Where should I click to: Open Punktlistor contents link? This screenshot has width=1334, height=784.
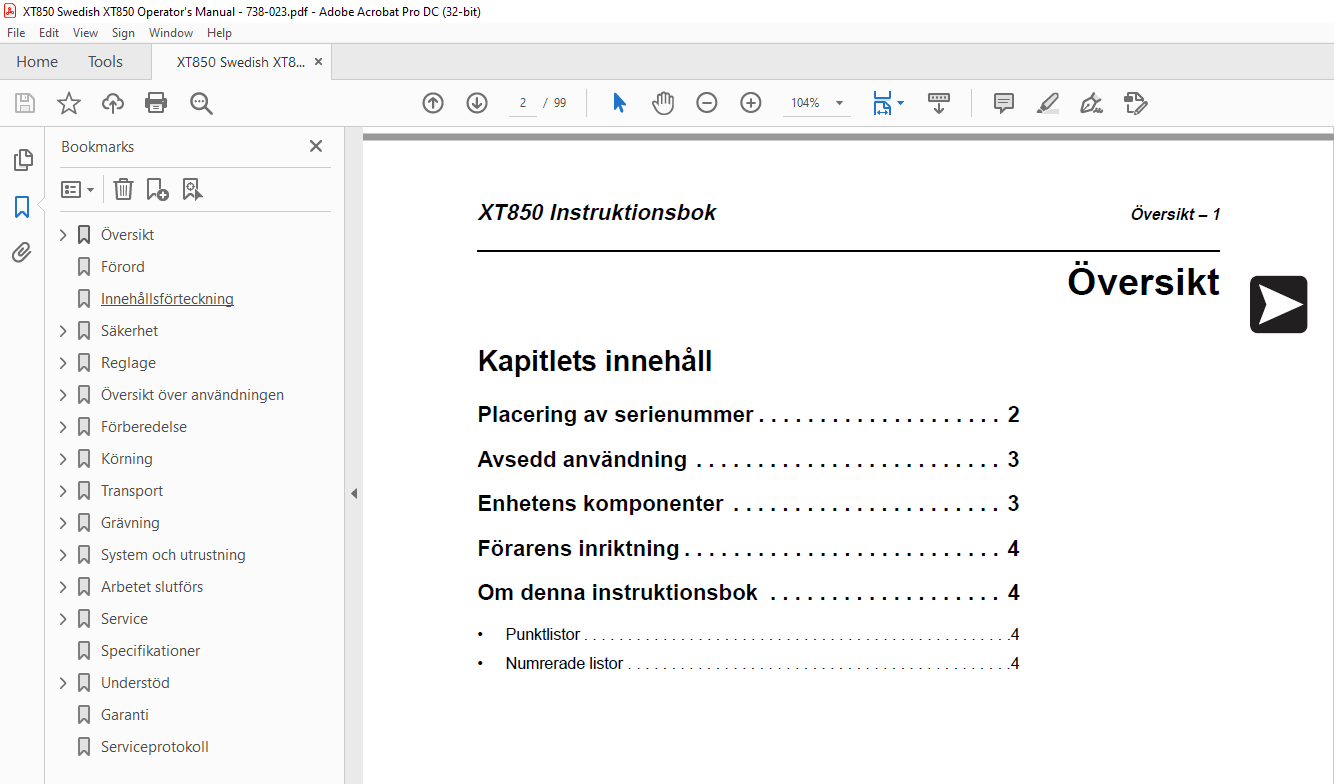click(x=762, y=635)
